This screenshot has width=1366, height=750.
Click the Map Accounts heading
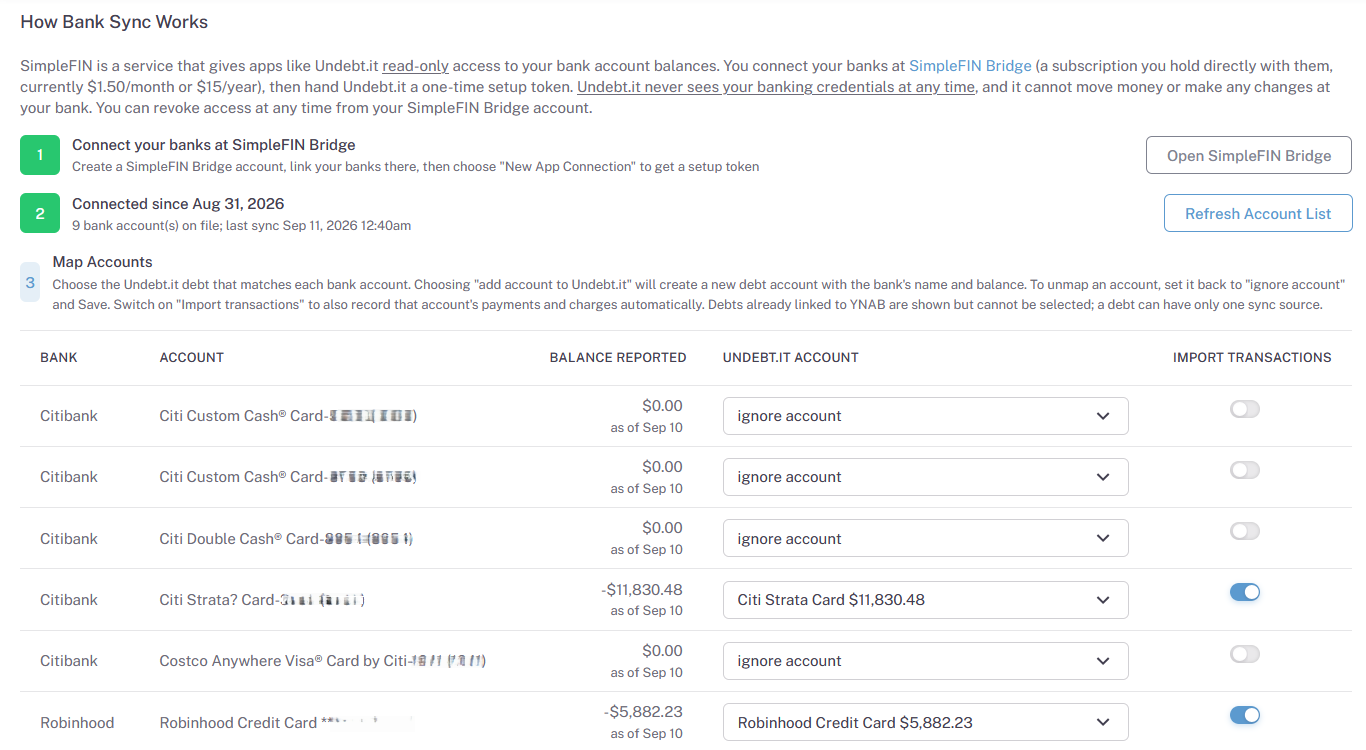pos(103,262)
